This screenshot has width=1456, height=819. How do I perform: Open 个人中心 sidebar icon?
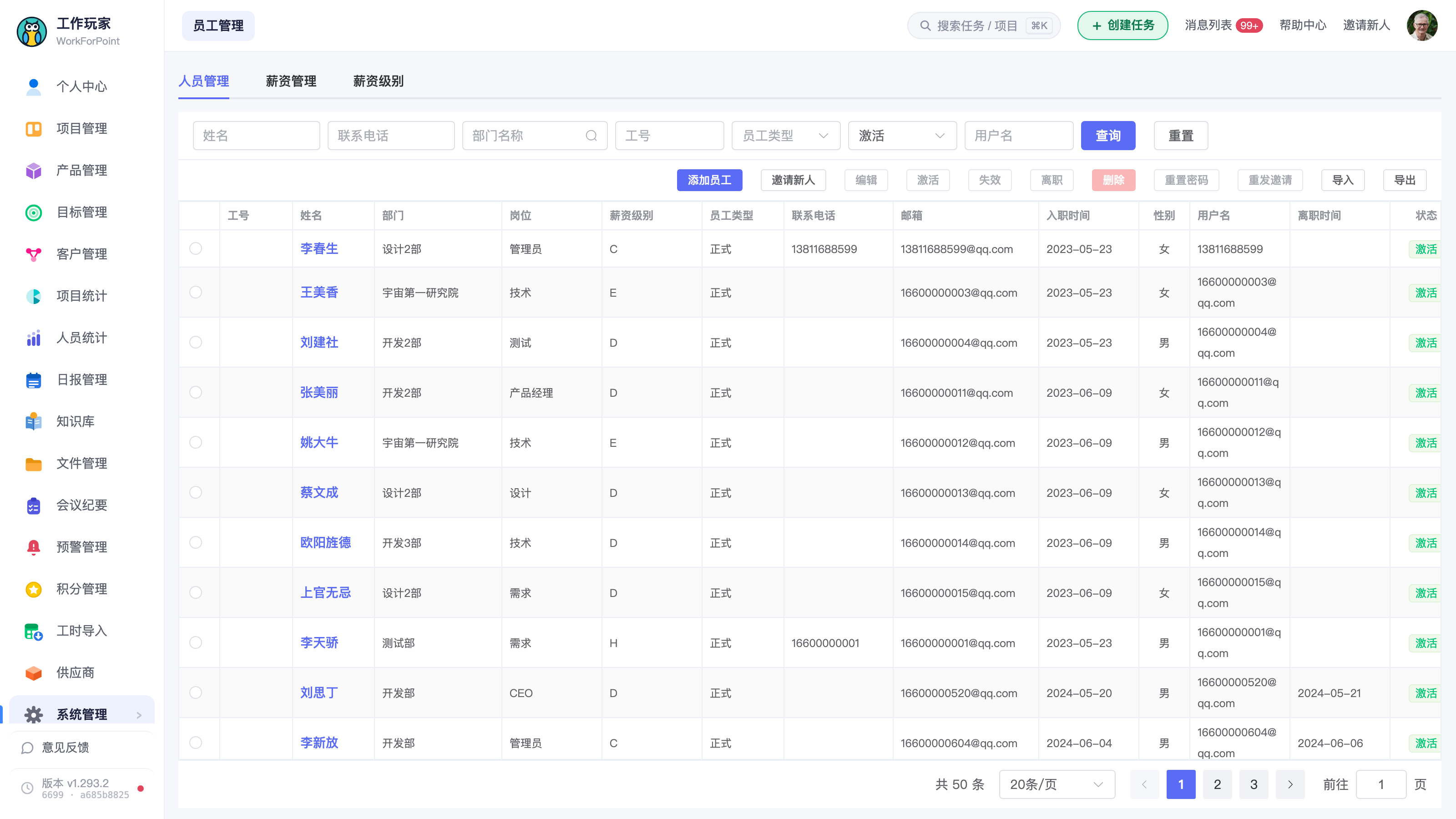coord(33,86)
